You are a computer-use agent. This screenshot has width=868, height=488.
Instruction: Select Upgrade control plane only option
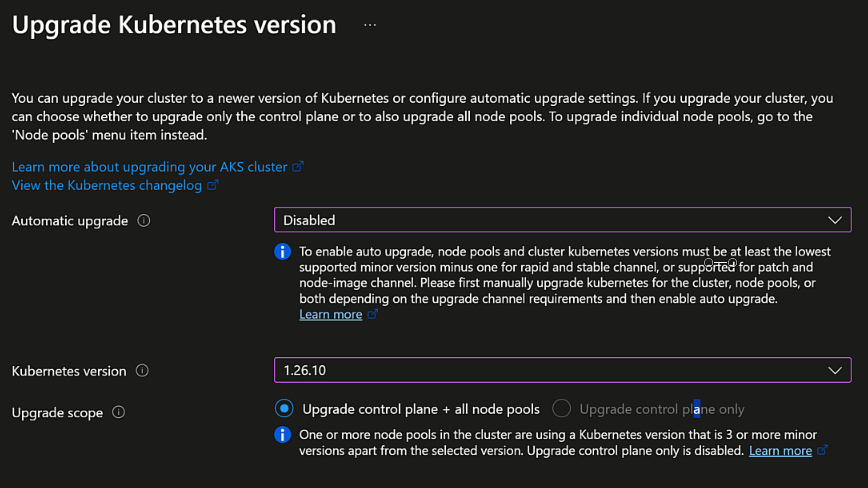(562, 409)
